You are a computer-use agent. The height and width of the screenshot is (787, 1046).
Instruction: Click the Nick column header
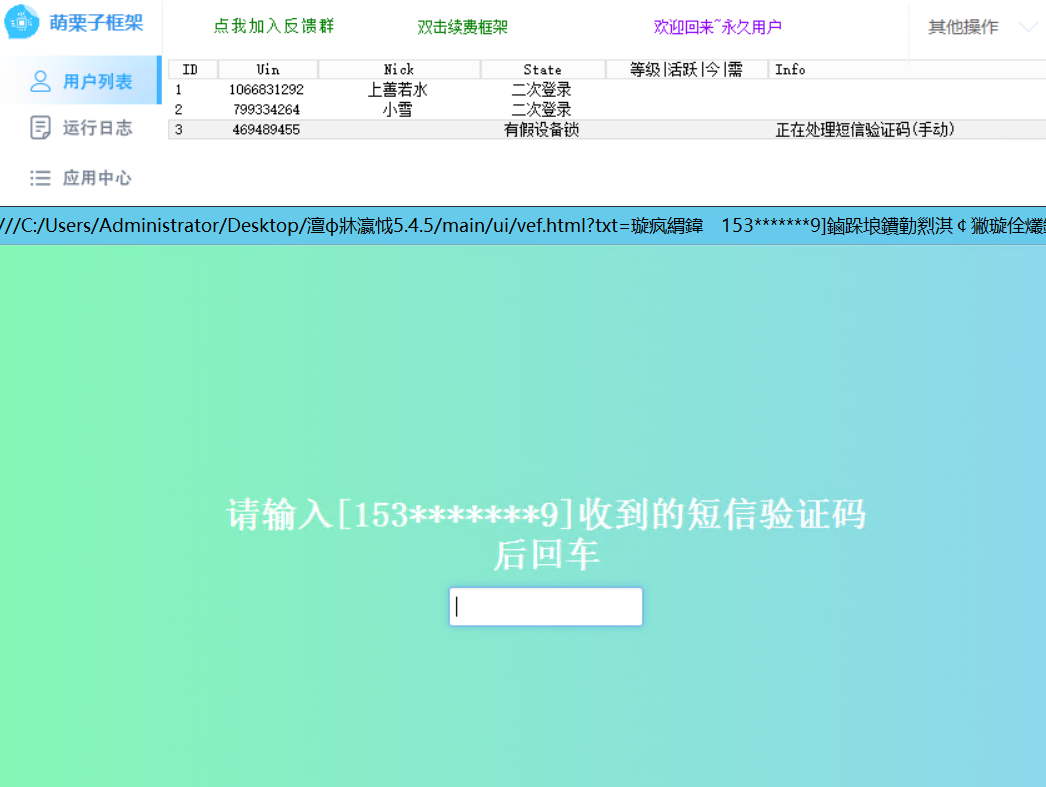tap(399, 69)
